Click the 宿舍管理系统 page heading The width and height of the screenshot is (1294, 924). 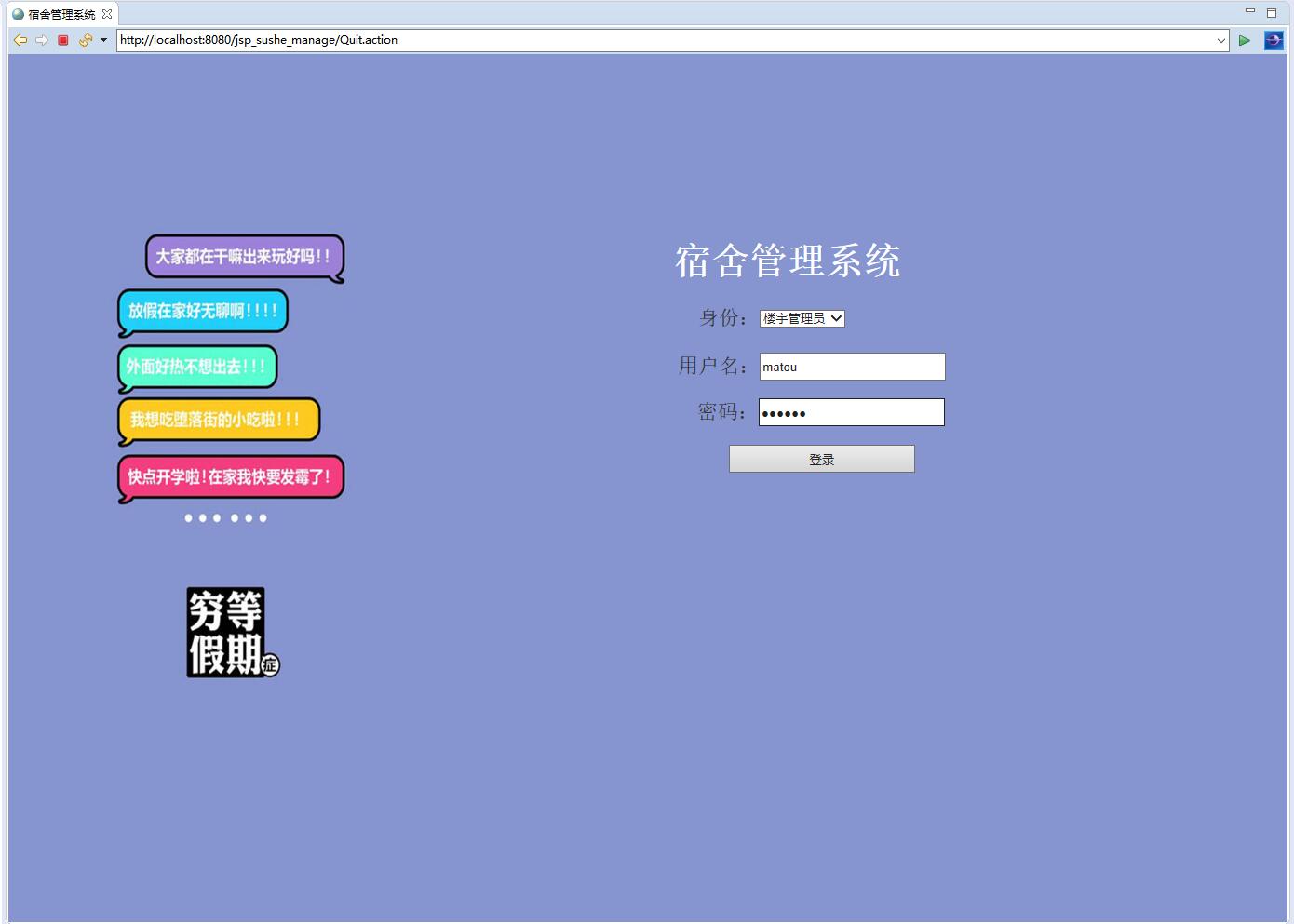pyautogui.click(x=789, y=261)
